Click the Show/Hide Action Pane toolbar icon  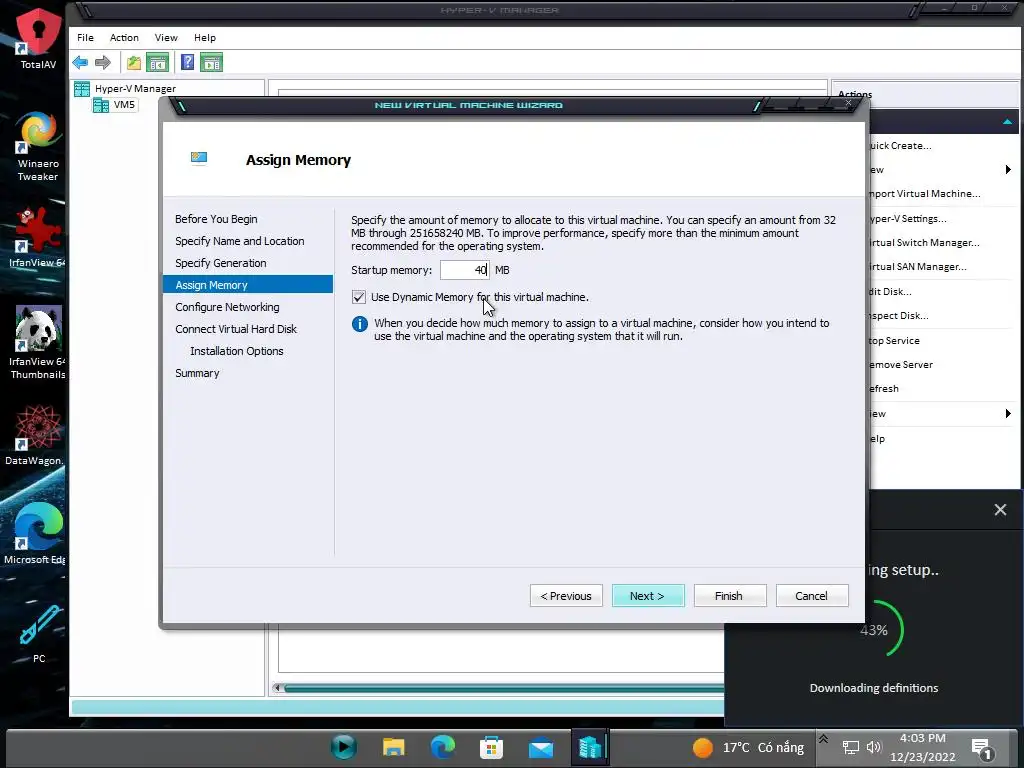point(211,63)
